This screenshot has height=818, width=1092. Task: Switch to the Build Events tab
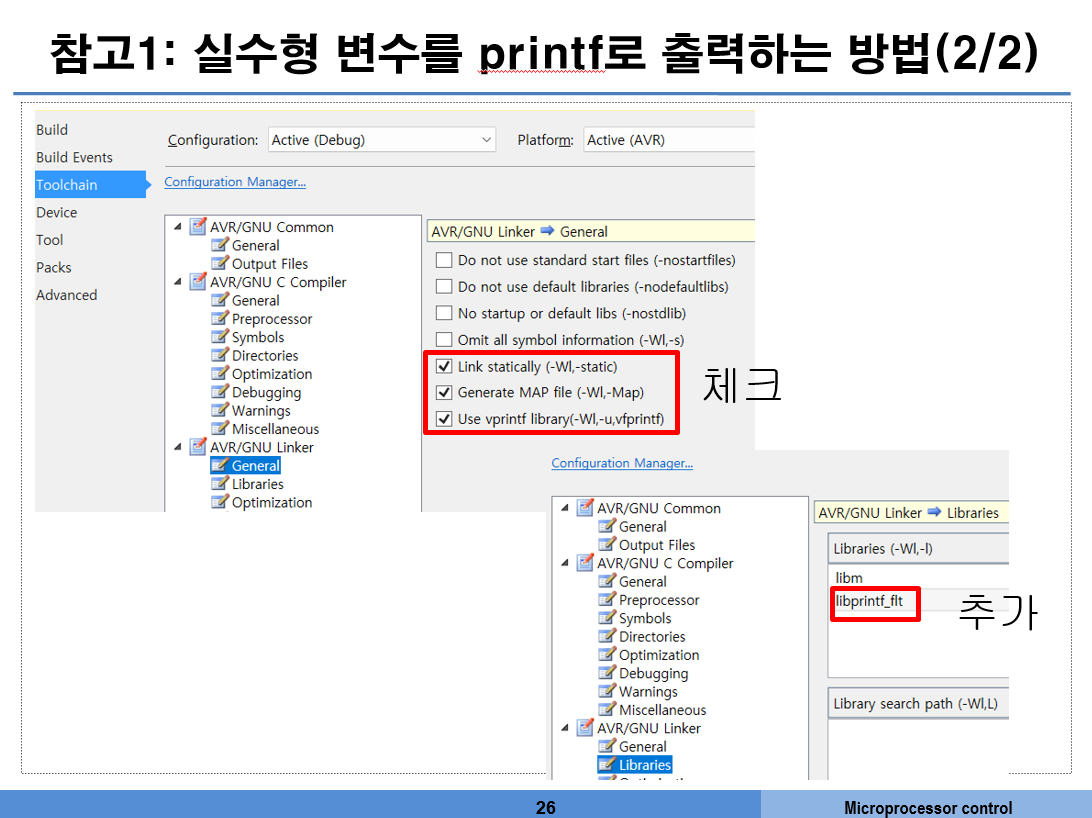74,157
